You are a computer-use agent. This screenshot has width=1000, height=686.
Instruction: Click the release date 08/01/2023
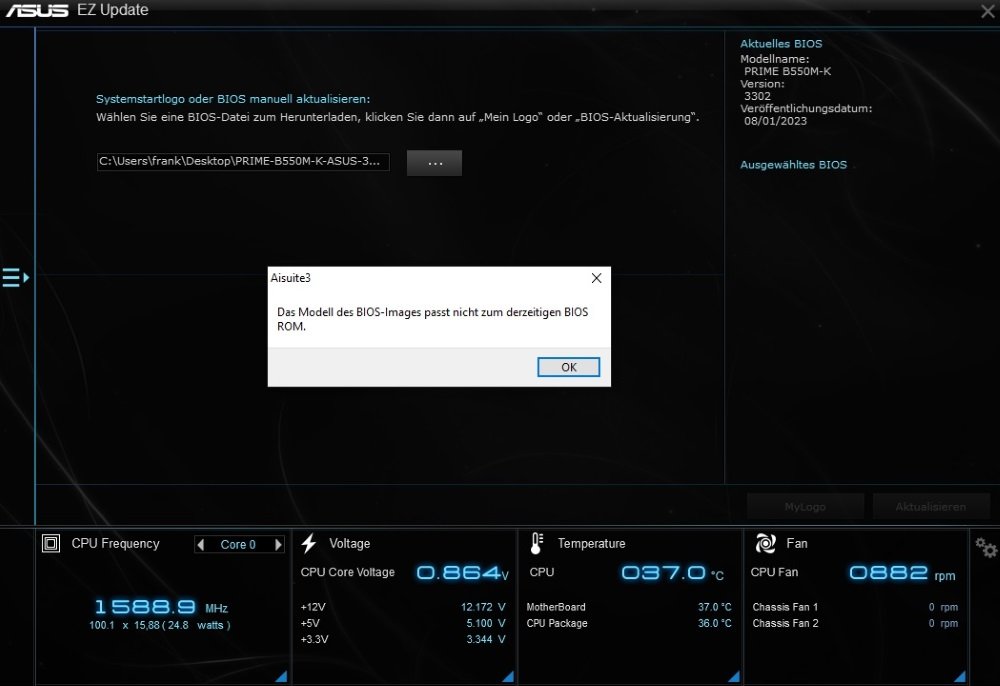[x=775, y=121]
